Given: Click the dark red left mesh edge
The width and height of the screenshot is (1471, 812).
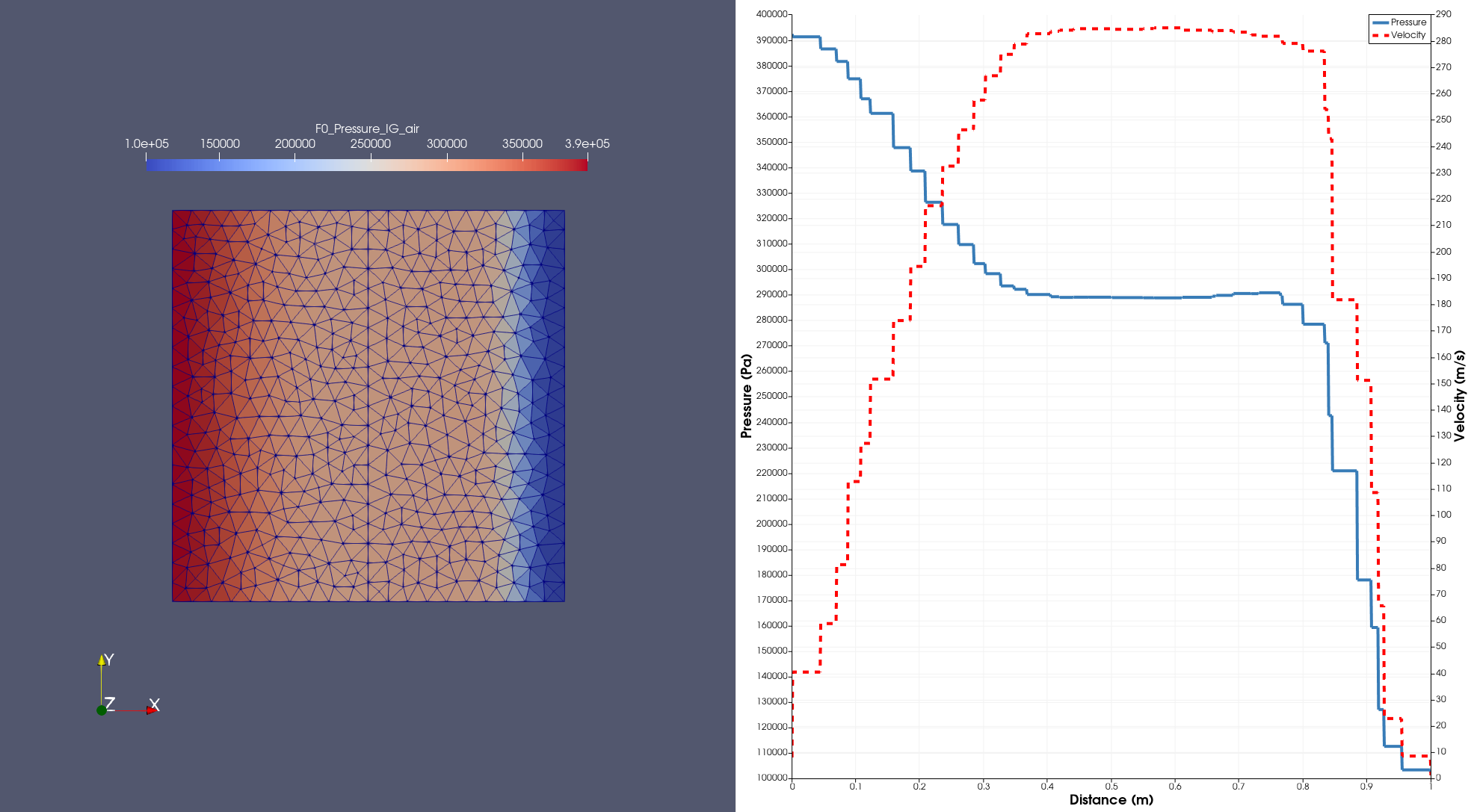Looking at the screenshot, I should (x=178, y=403).
